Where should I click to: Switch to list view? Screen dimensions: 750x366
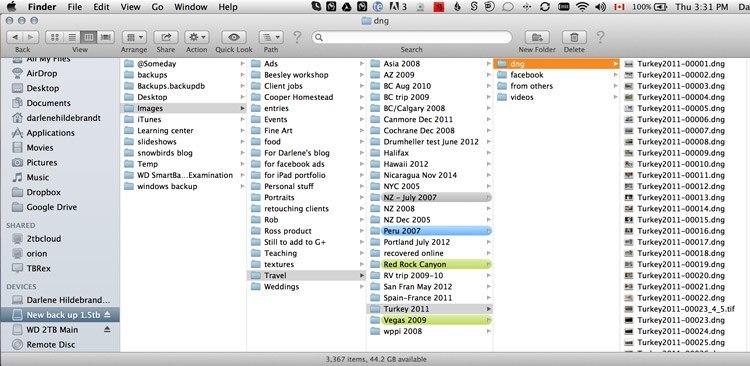72,37
